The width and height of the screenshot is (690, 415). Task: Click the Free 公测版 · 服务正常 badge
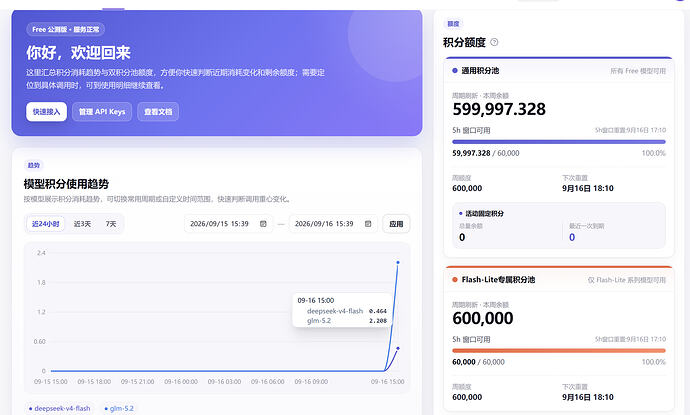(66, 29)
